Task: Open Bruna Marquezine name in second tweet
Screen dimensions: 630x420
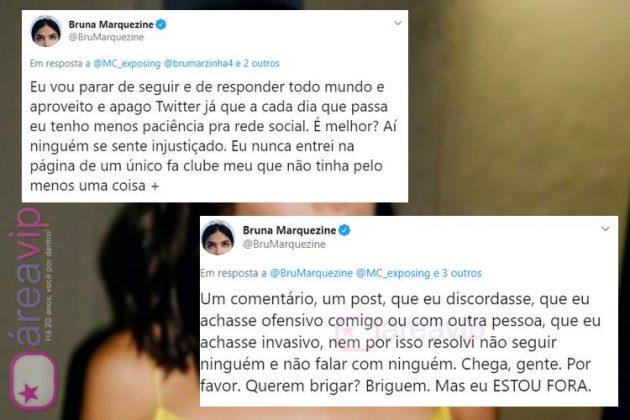Action: click(289, 230)
